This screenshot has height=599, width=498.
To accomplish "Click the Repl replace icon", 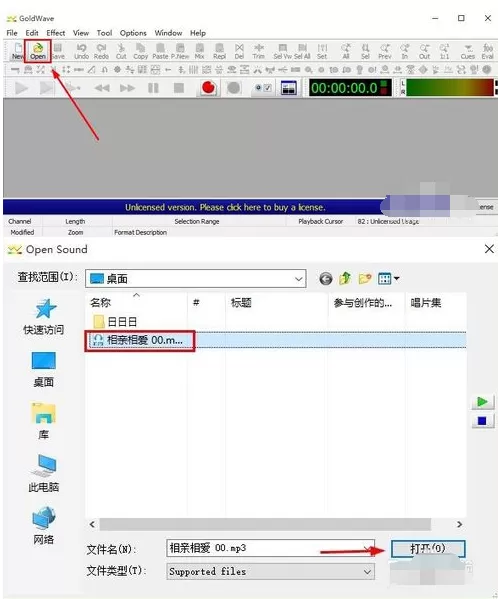I will (x=219, y=51).
